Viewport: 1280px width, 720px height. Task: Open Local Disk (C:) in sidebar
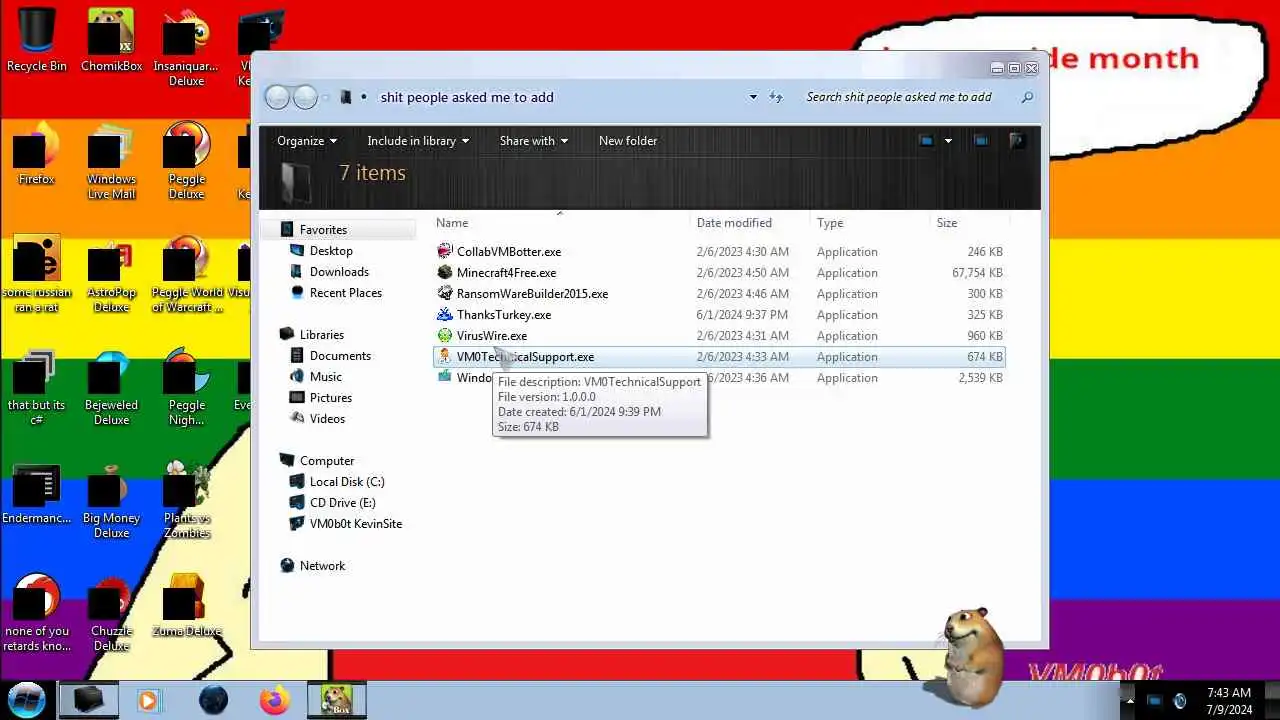[347, 482]
